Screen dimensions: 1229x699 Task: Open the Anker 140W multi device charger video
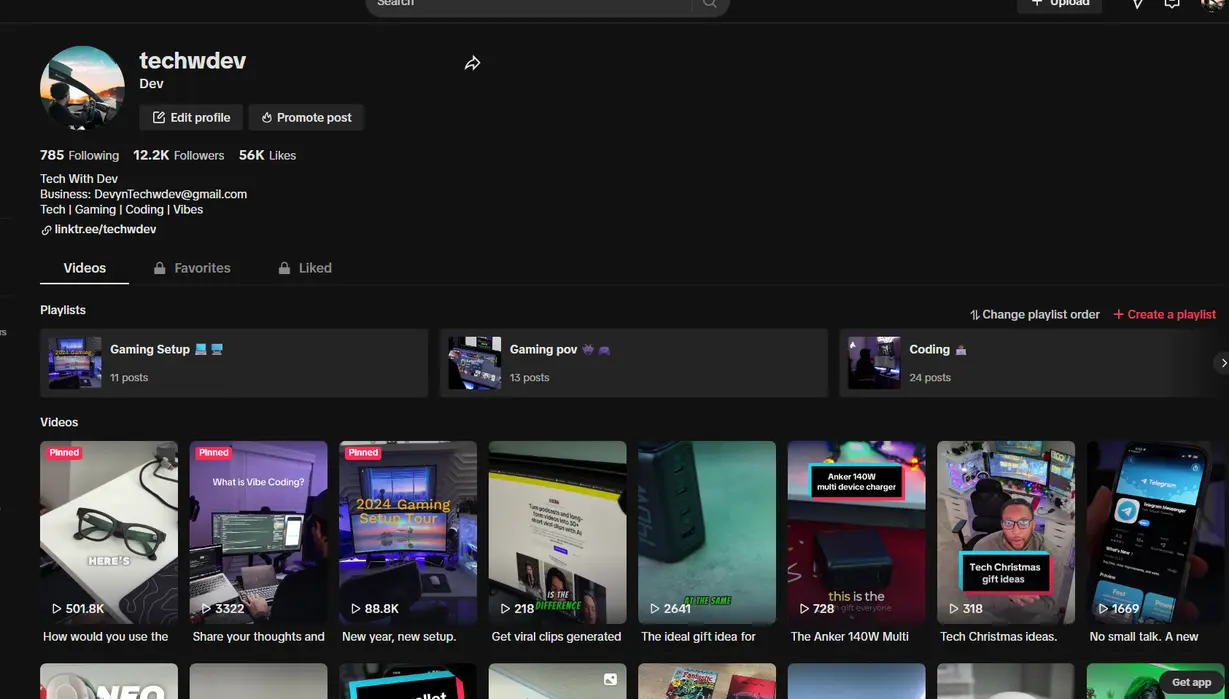[x=857, y=533]
